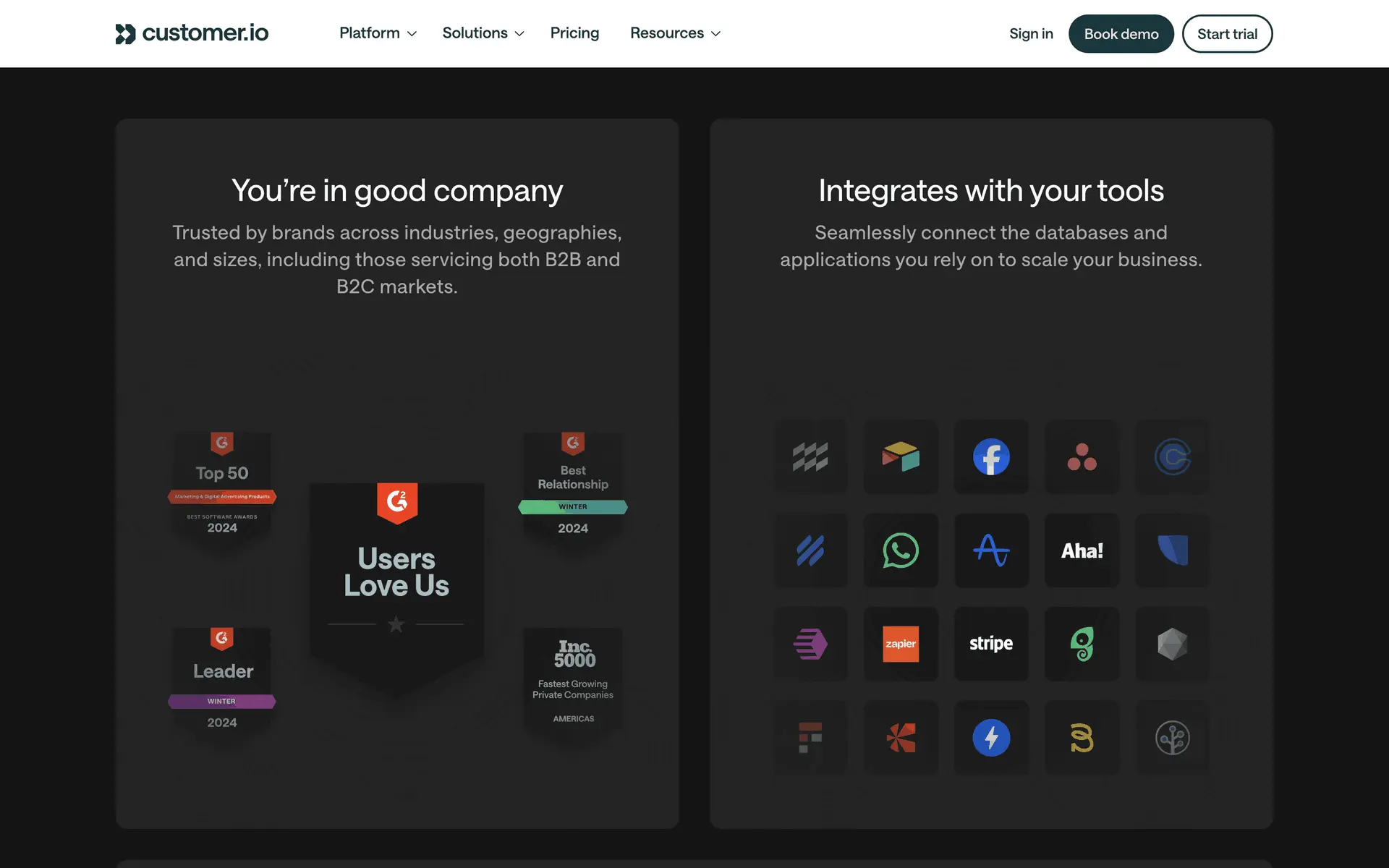The image size is (1389, 868).
Task: Click the Users Love Us G2 badge
Action: (x=396, y=571)
